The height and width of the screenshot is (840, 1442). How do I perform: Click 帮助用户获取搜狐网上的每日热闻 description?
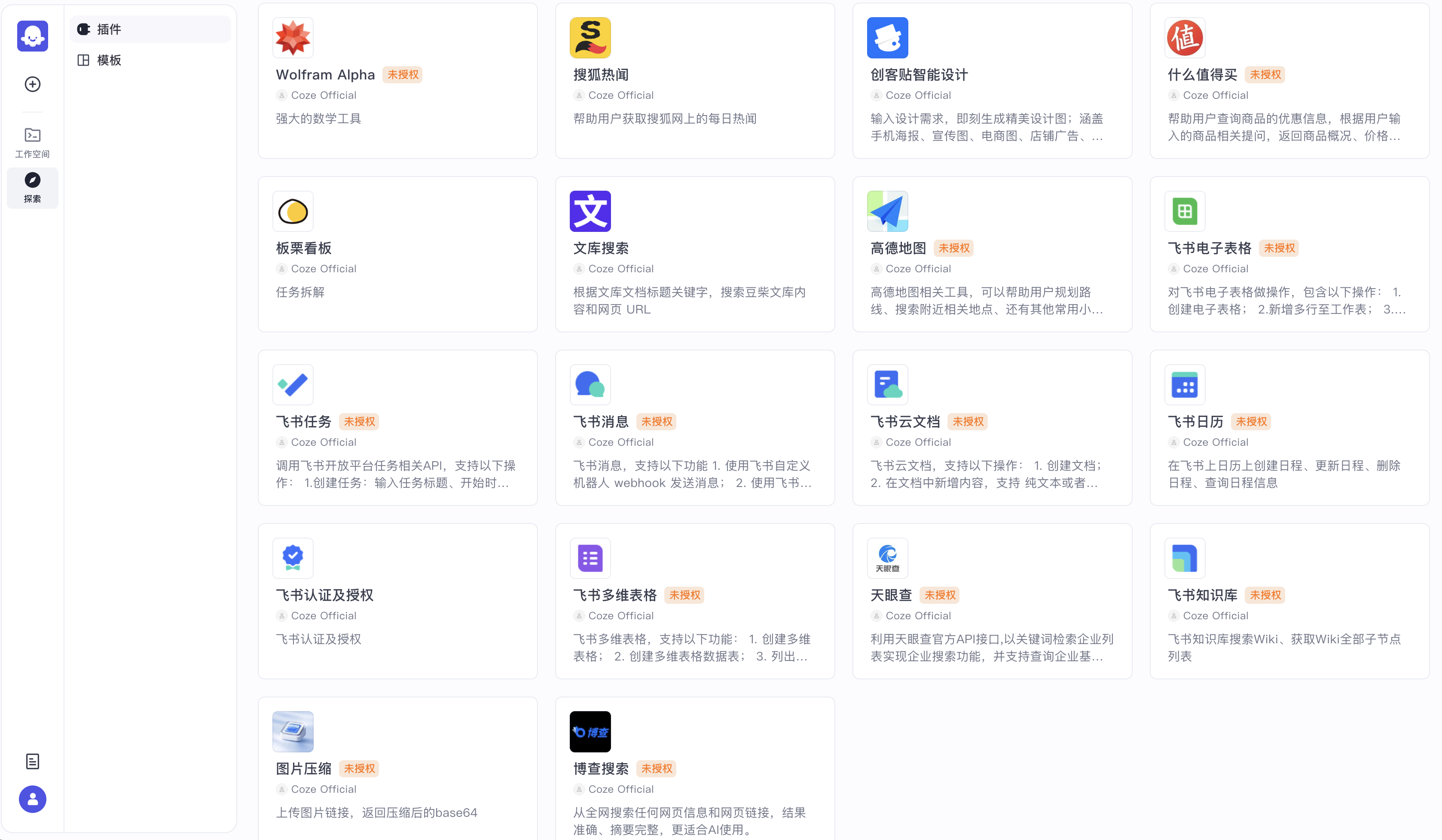[x=665, y=119]
